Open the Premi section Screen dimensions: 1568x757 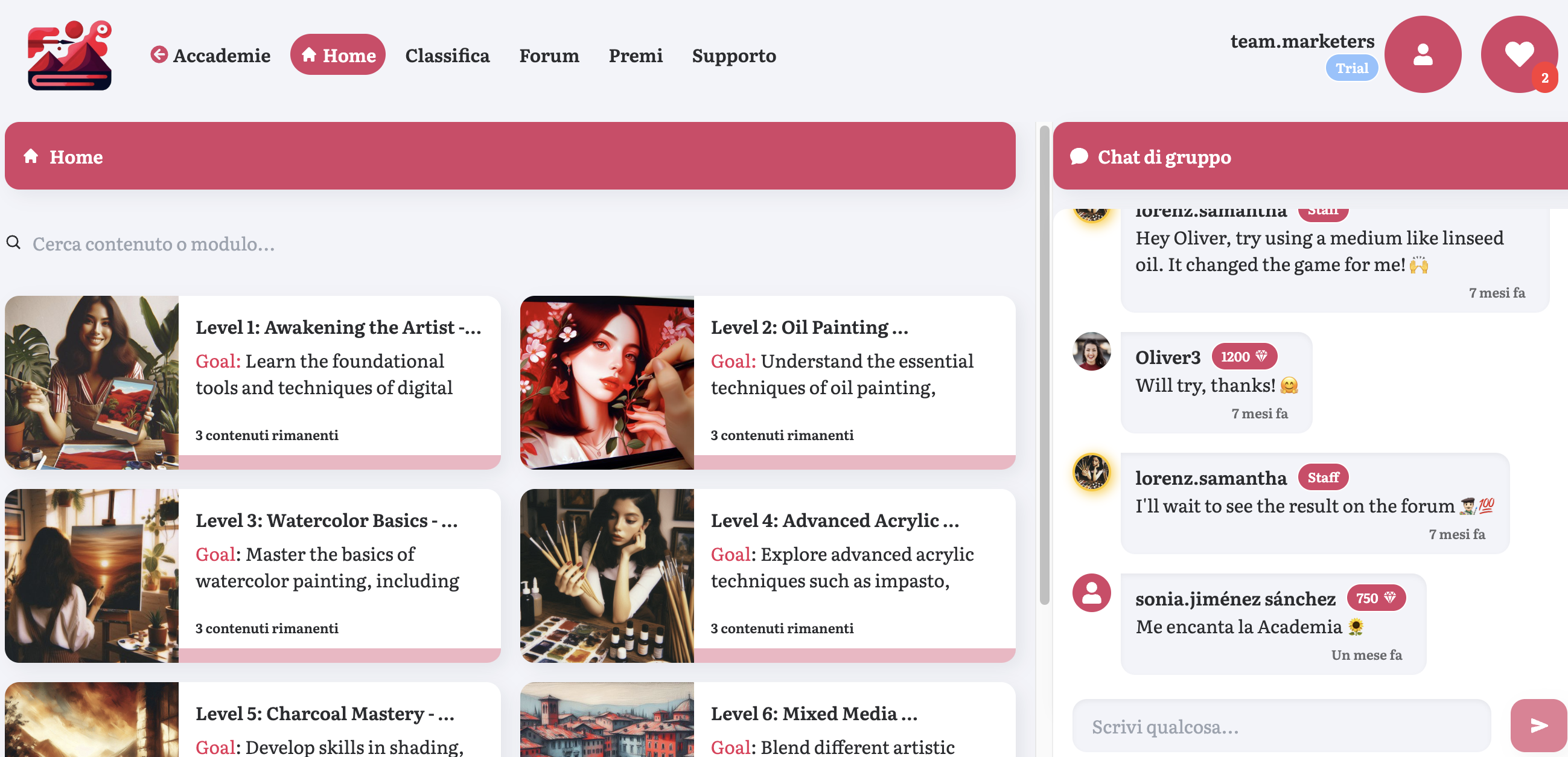click(636, 56)
